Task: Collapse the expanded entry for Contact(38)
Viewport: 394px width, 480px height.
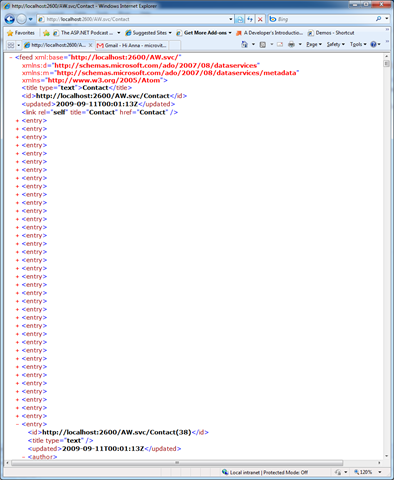Action: click(x=17, y=424)
